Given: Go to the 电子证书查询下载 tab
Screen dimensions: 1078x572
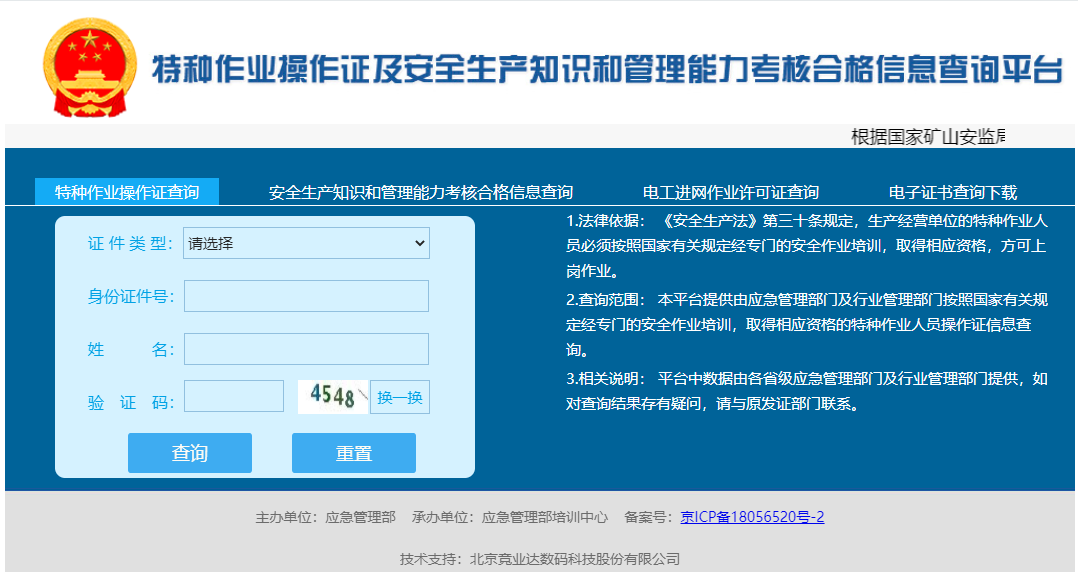Looking at the screenshot, I should 953,192.
